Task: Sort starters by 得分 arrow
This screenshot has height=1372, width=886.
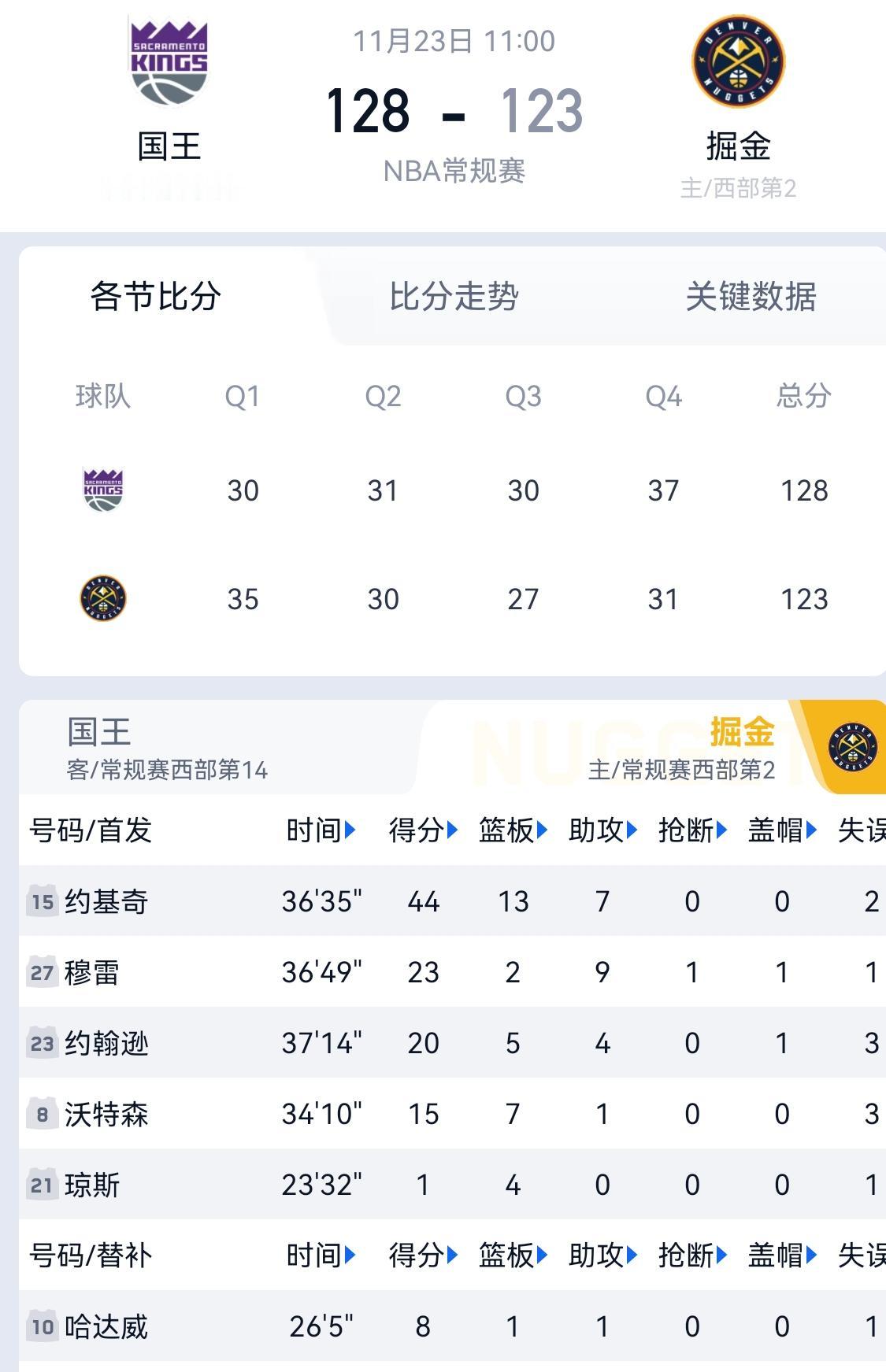Action: coord(452,830)
